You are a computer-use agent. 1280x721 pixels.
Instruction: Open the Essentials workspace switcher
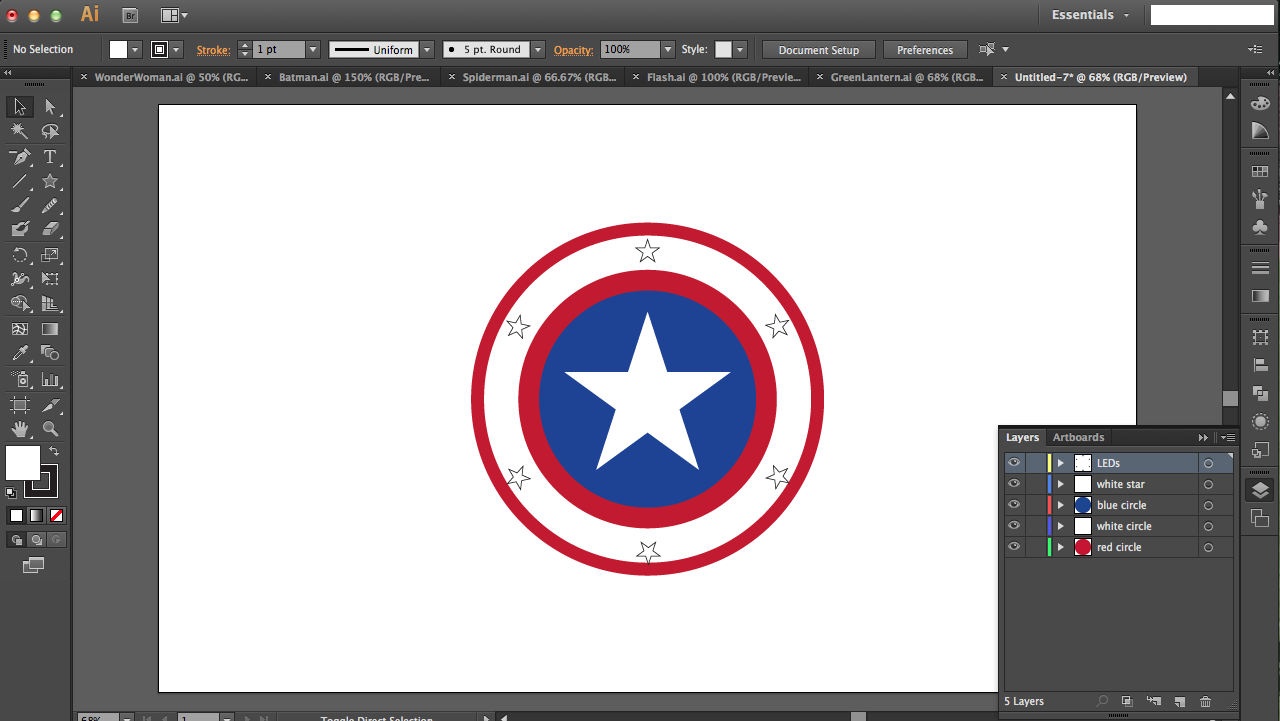(x=1090, y=15)
